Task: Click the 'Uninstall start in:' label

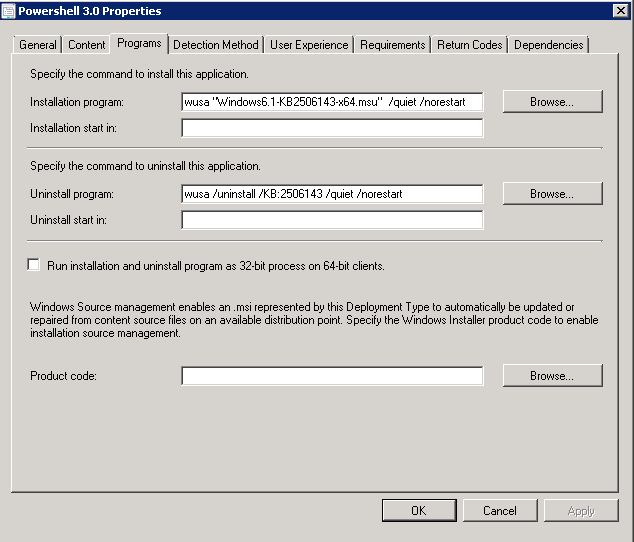Action: pos(68,220)
